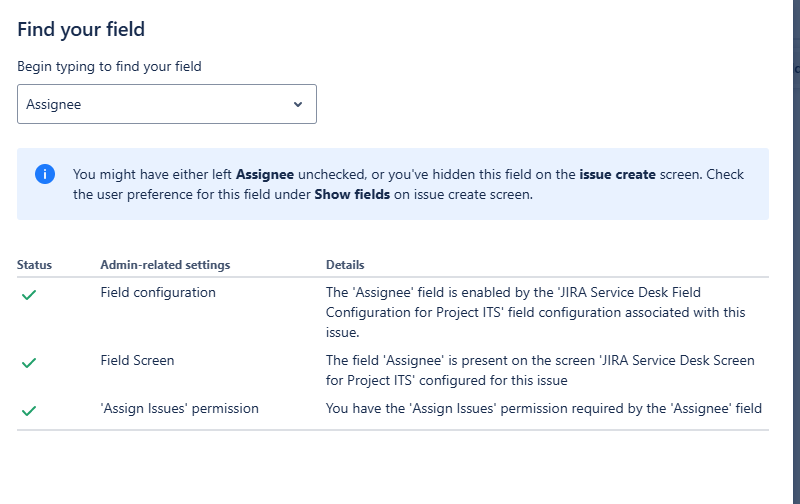Image resolution: width=800 pixels, height=504 pixels.
Task: Open the Assignee field selector box
Action: 167,104
